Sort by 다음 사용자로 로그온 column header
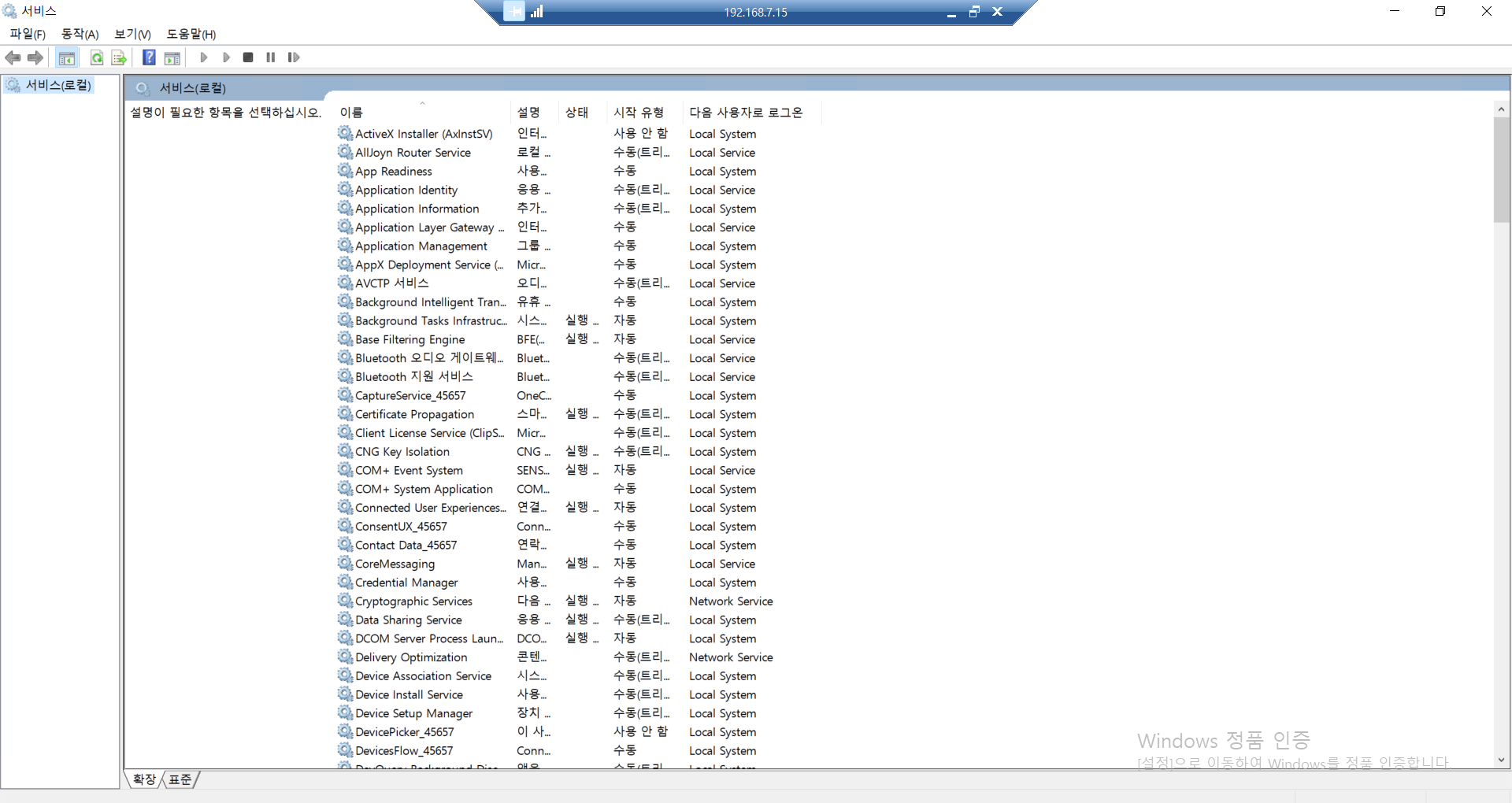1512x803 pixels. 752,113
